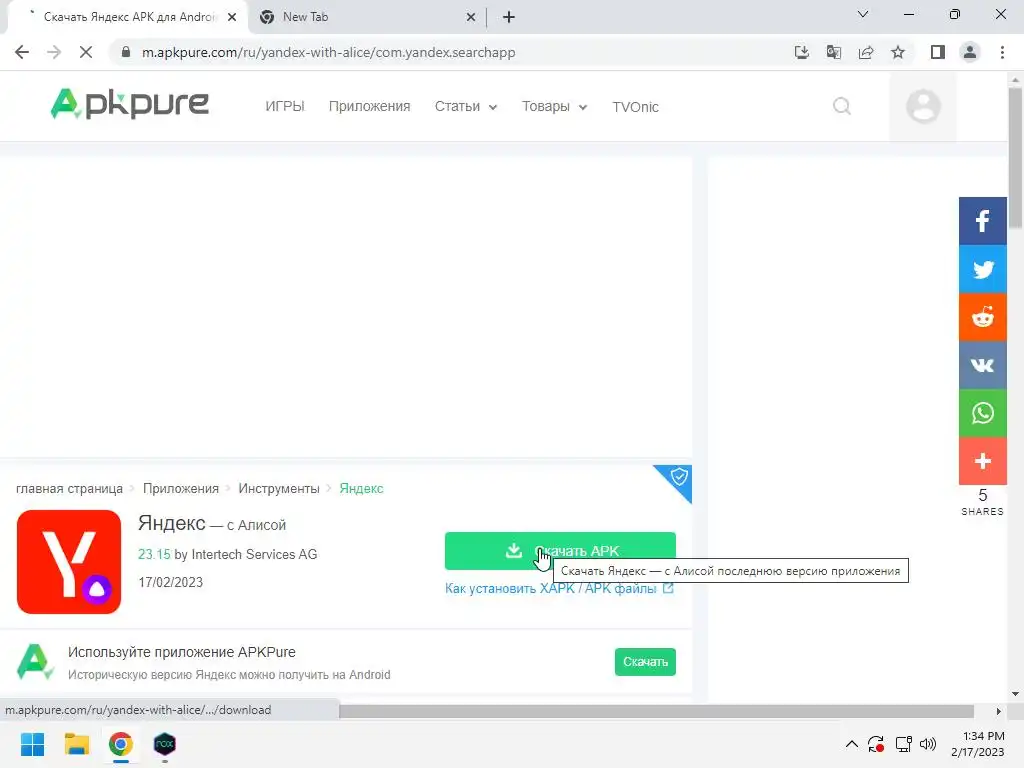Screen dimensions: 1024x768
Task: Open Intertech Services AG developer link
Action: click(254, 554)
